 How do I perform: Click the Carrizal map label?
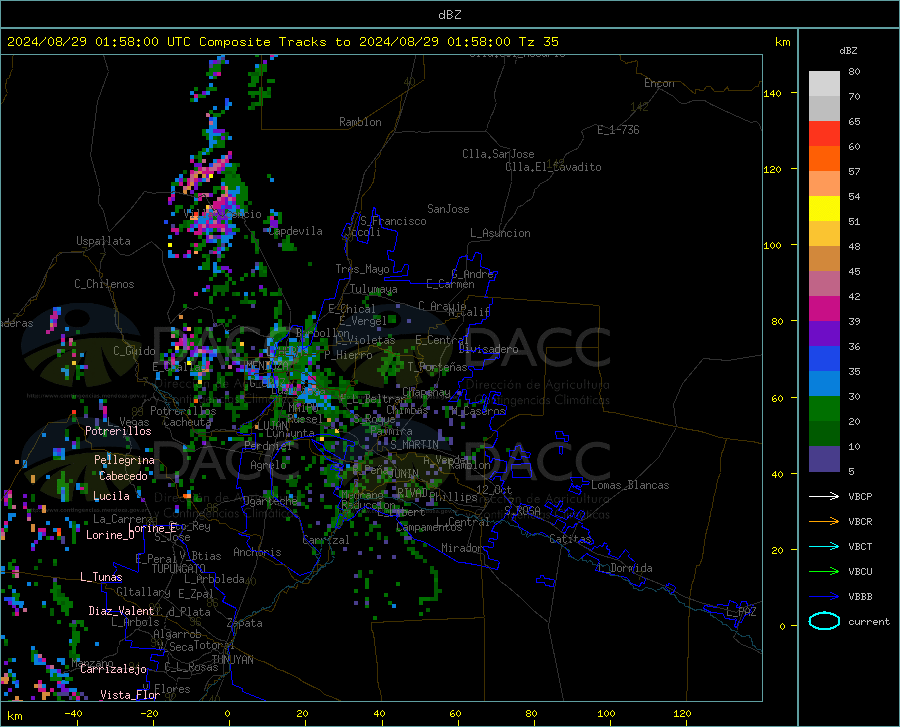[x=326, y=540]
